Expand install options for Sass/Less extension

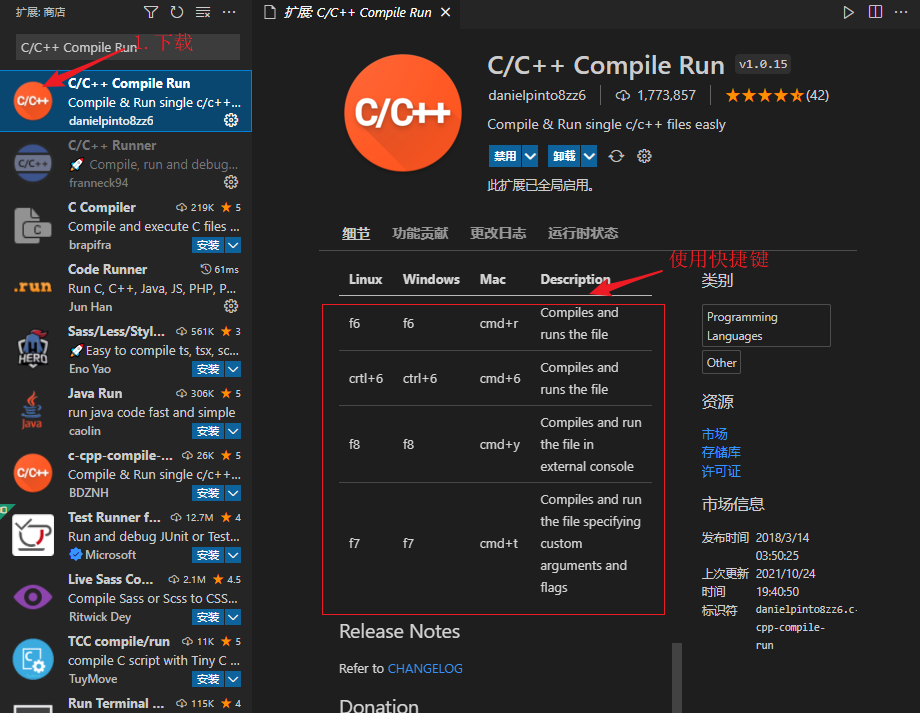[x=233, y=369]
